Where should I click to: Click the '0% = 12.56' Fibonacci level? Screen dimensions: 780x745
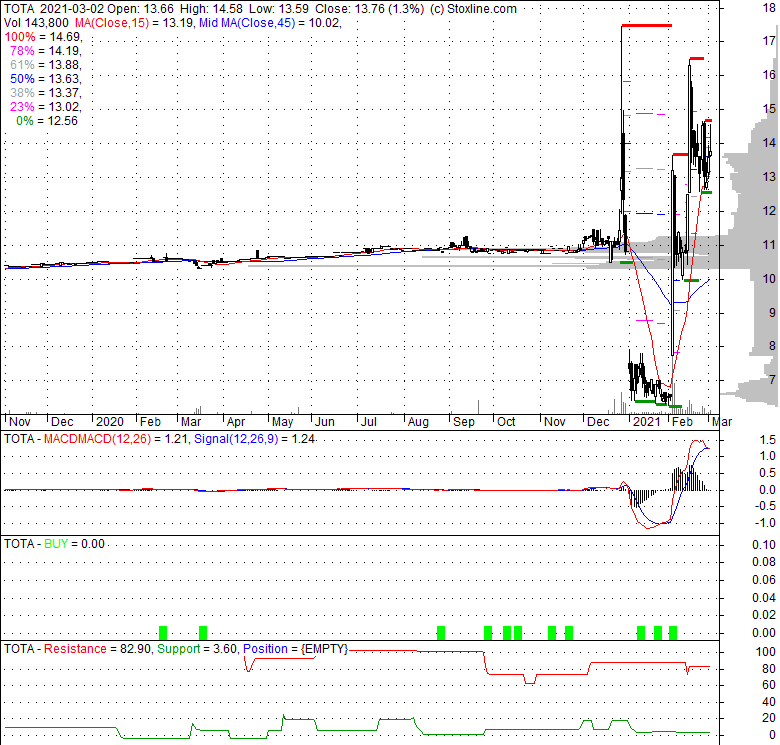click(x=47, y=121)
